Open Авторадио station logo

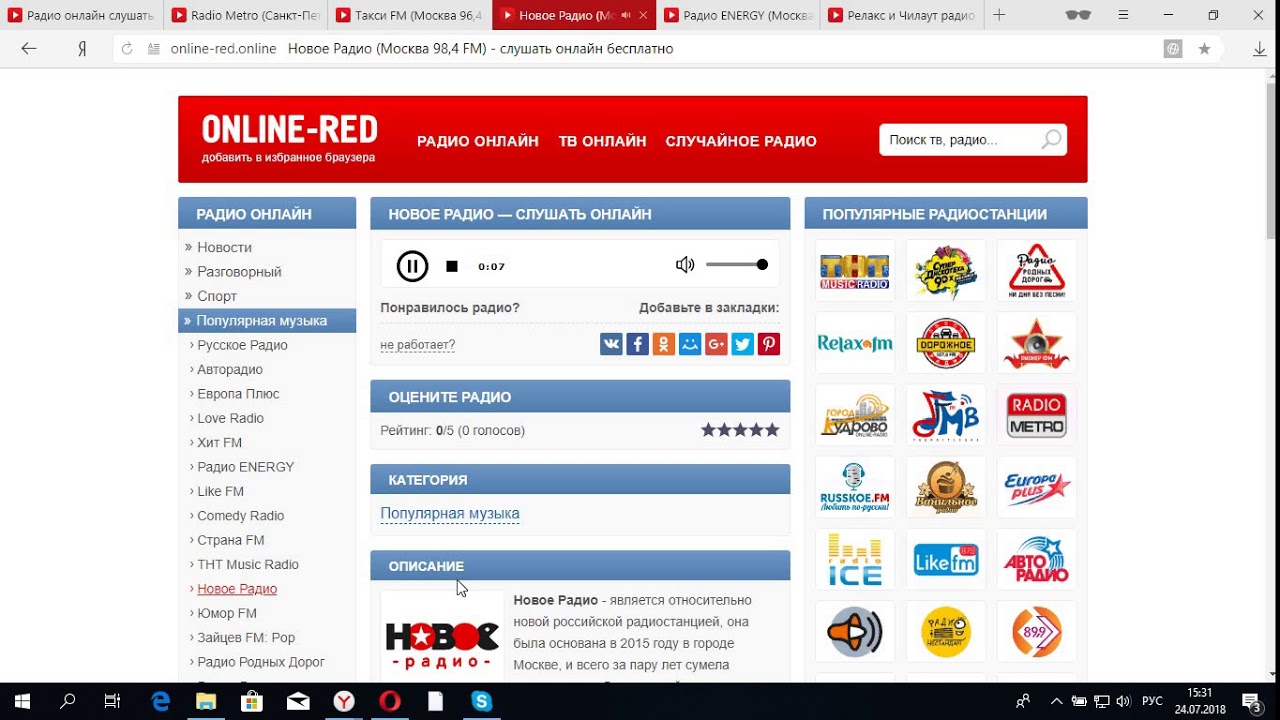(x=1036, y=560)
